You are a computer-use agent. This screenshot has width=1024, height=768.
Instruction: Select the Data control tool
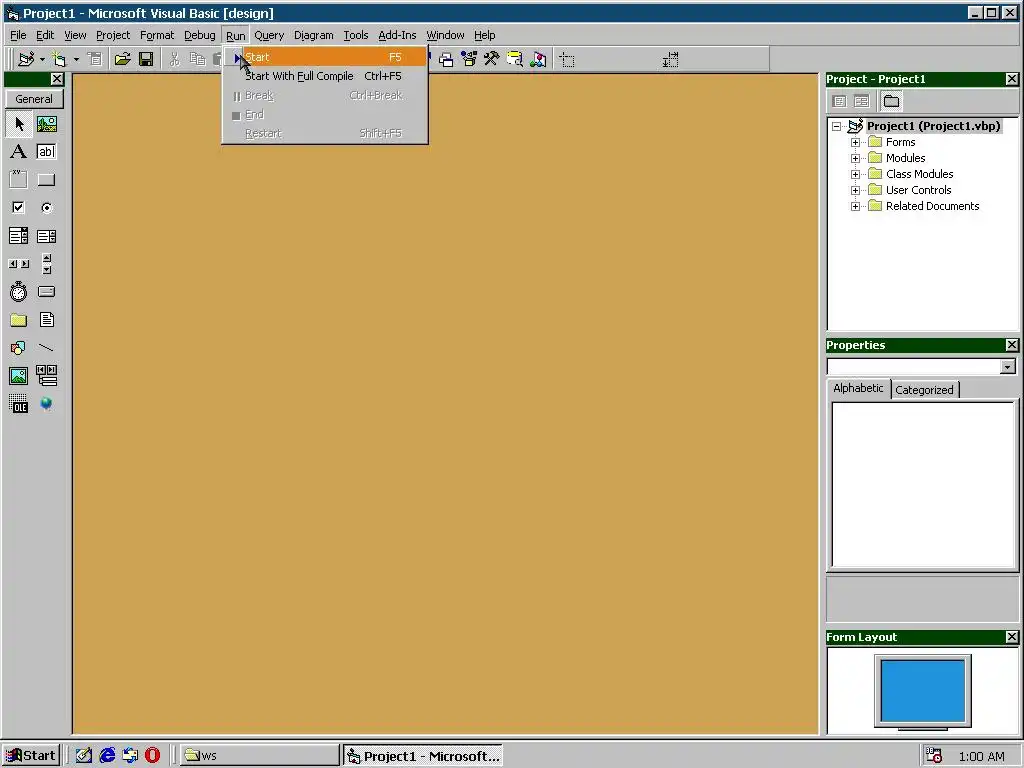pyautogui.click(x=46, y=376)
